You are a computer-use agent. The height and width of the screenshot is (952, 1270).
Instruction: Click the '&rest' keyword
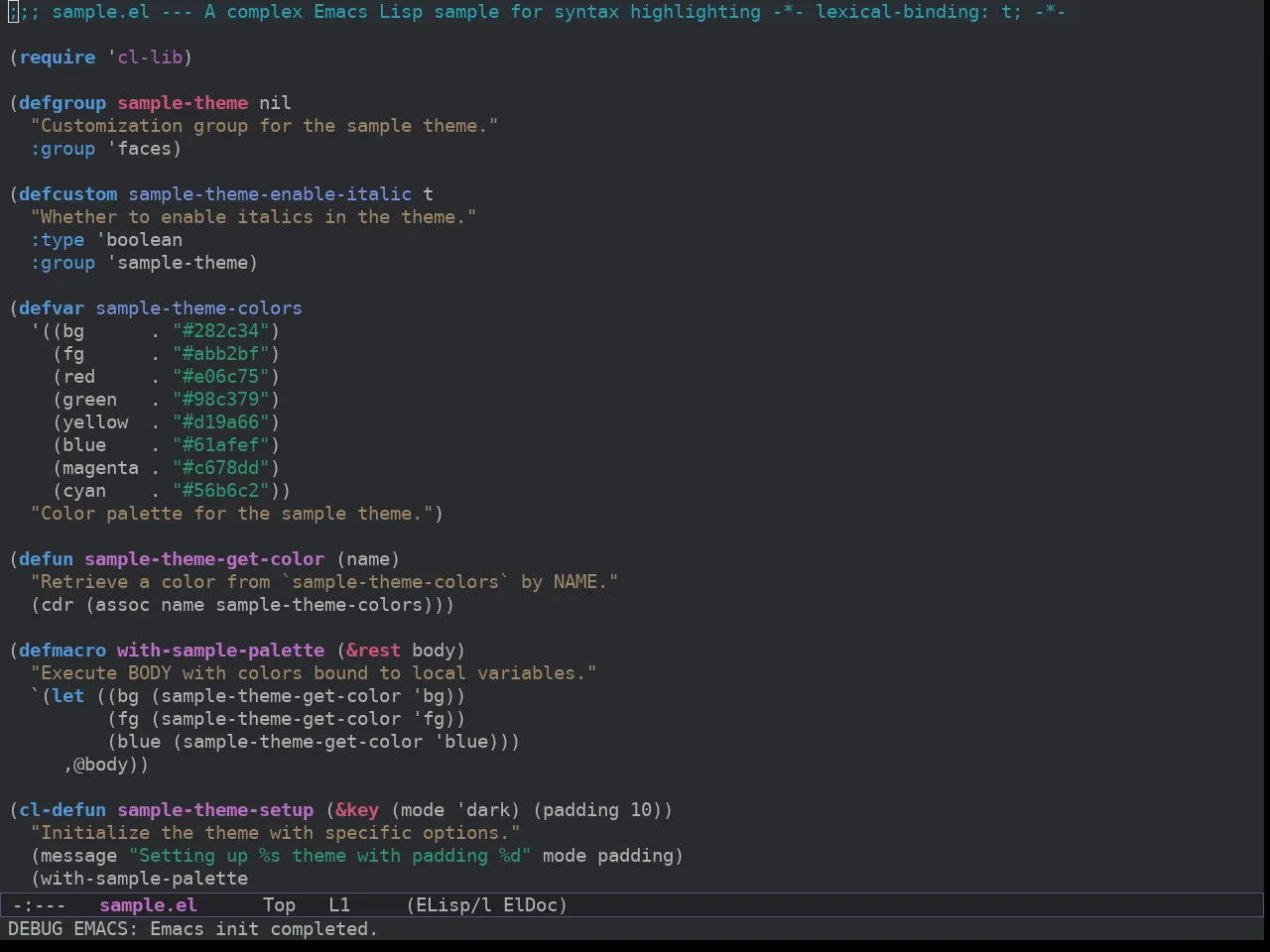(373, 651)
